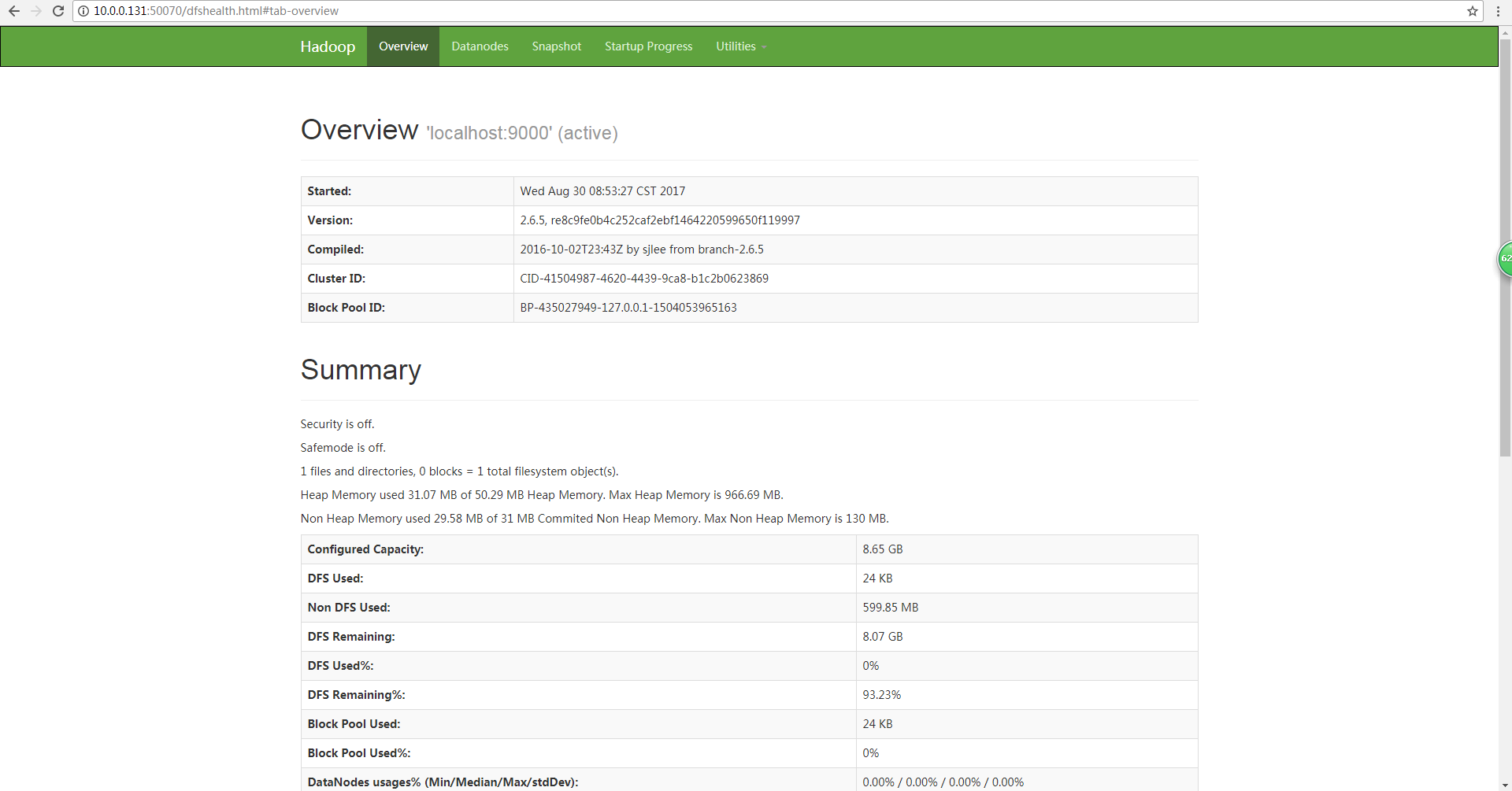Click the Summary heading
Image resolution: width=1512 pixels, height=791 pixels.
click(361, 370)
